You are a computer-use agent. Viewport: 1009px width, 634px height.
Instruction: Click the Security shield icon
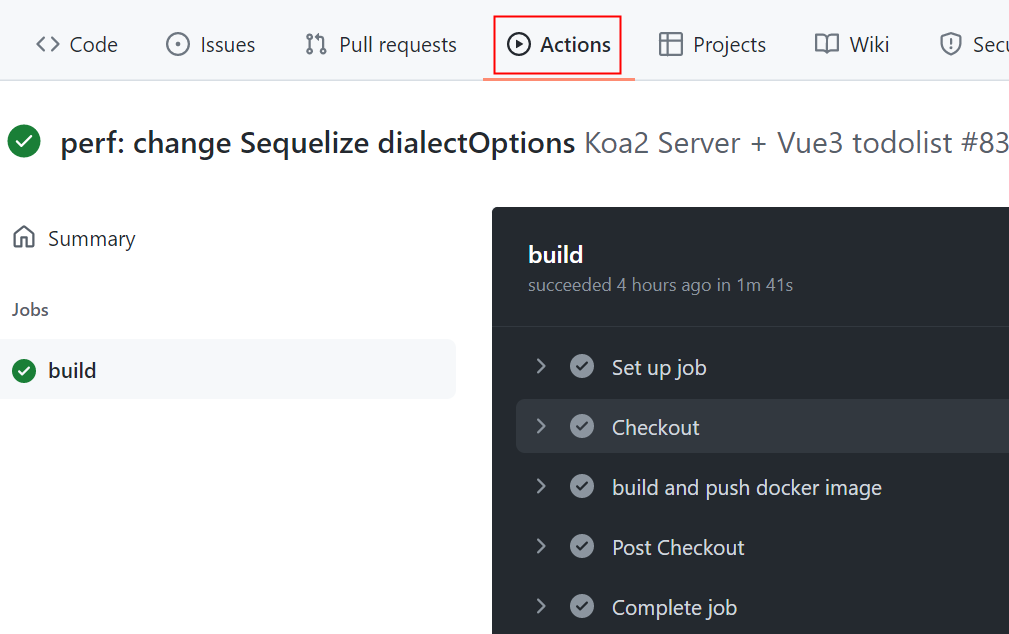click(x=951, y=45)
